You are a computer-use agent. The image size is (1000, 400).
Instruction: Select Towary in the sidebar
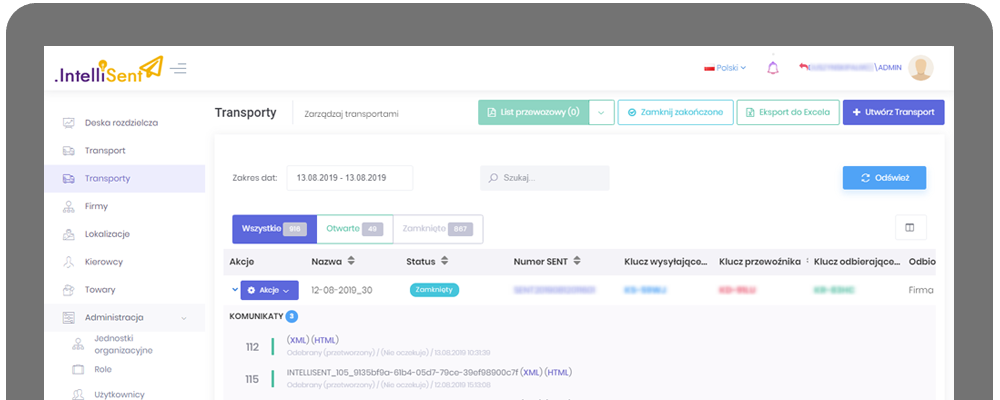click(99, 290)
